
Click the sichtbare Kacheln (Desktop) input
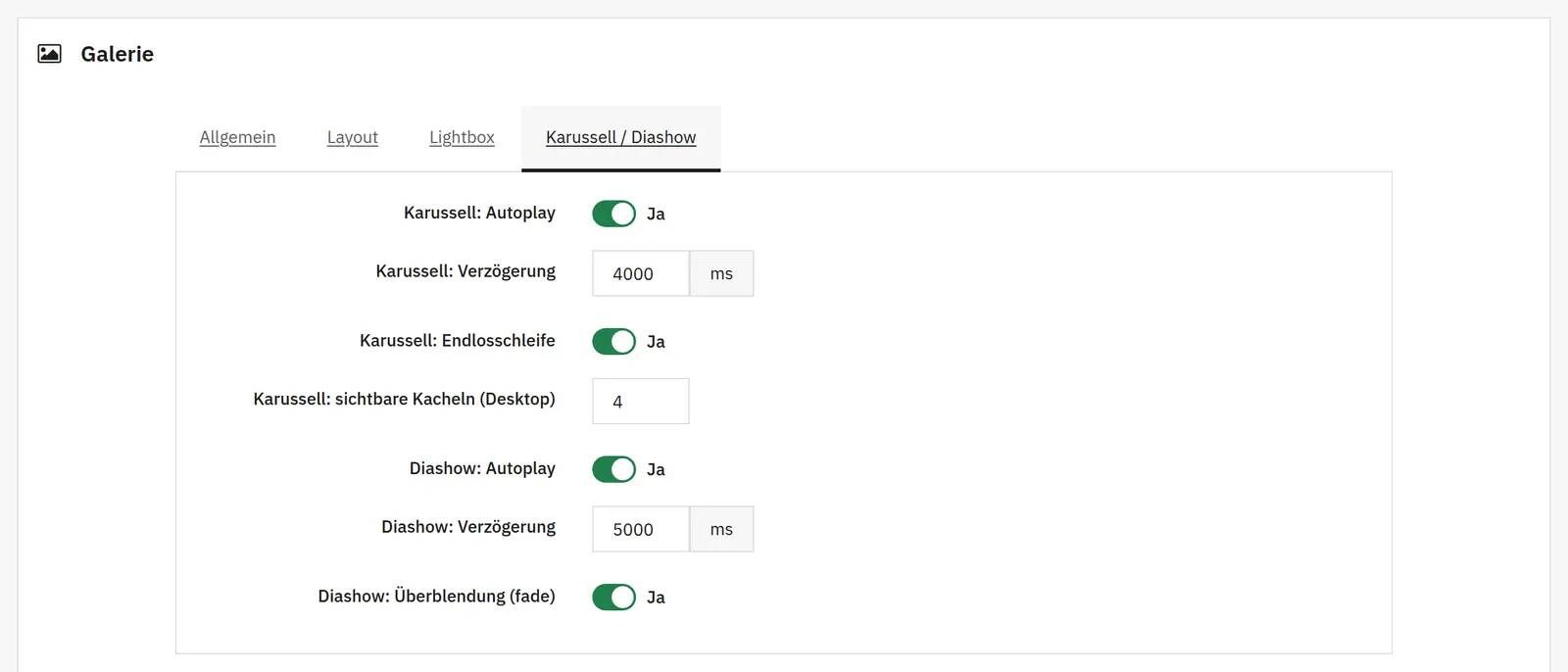[x=641, y=401]
